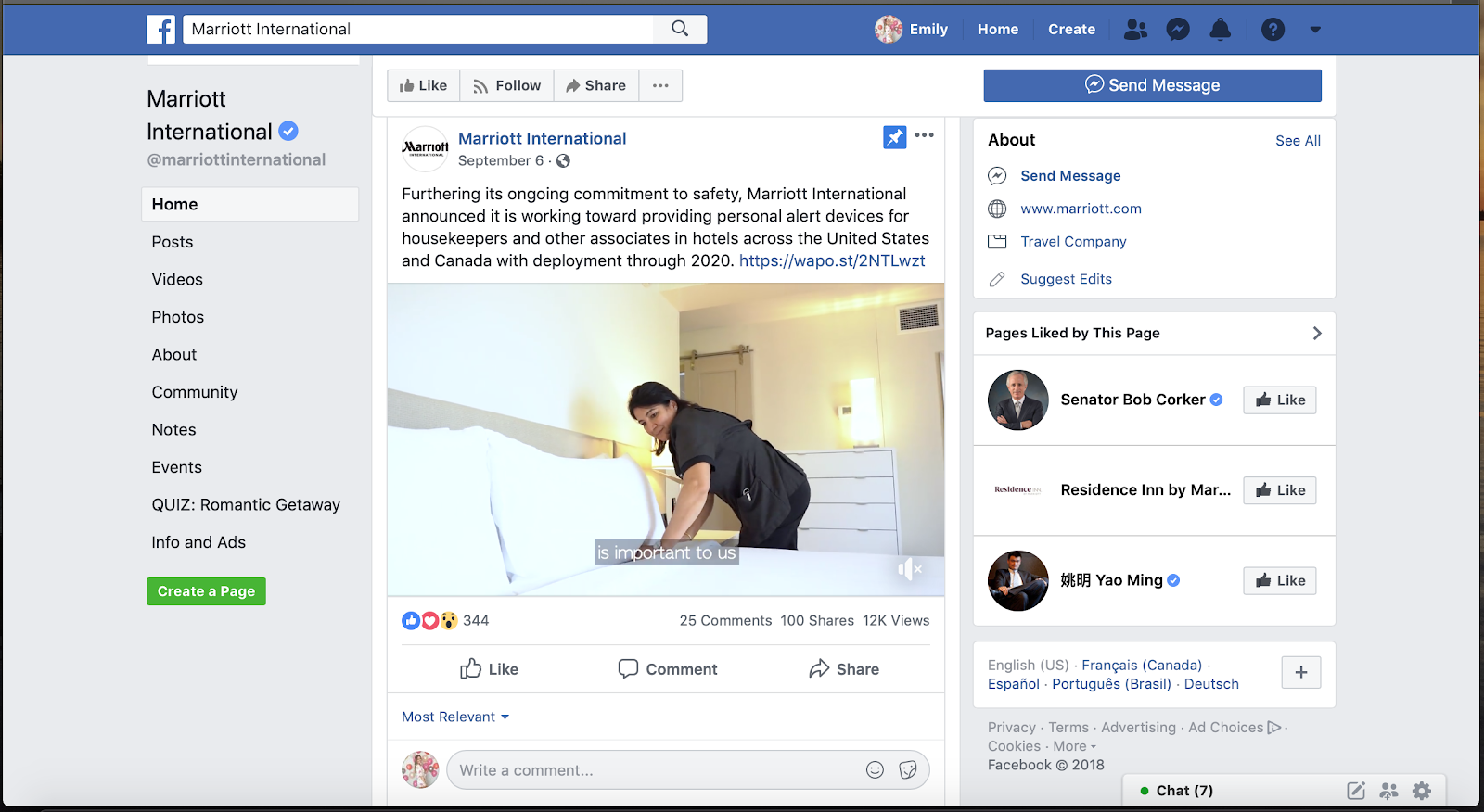The width and height of the screenshot is (1484, 812).
Task: Expand Pages Liked by This Page chevron
Action: tap(1317, 334)
